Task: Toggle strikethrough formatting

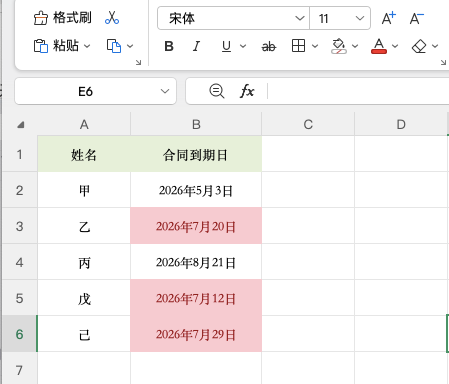Action: click(269, 46)
